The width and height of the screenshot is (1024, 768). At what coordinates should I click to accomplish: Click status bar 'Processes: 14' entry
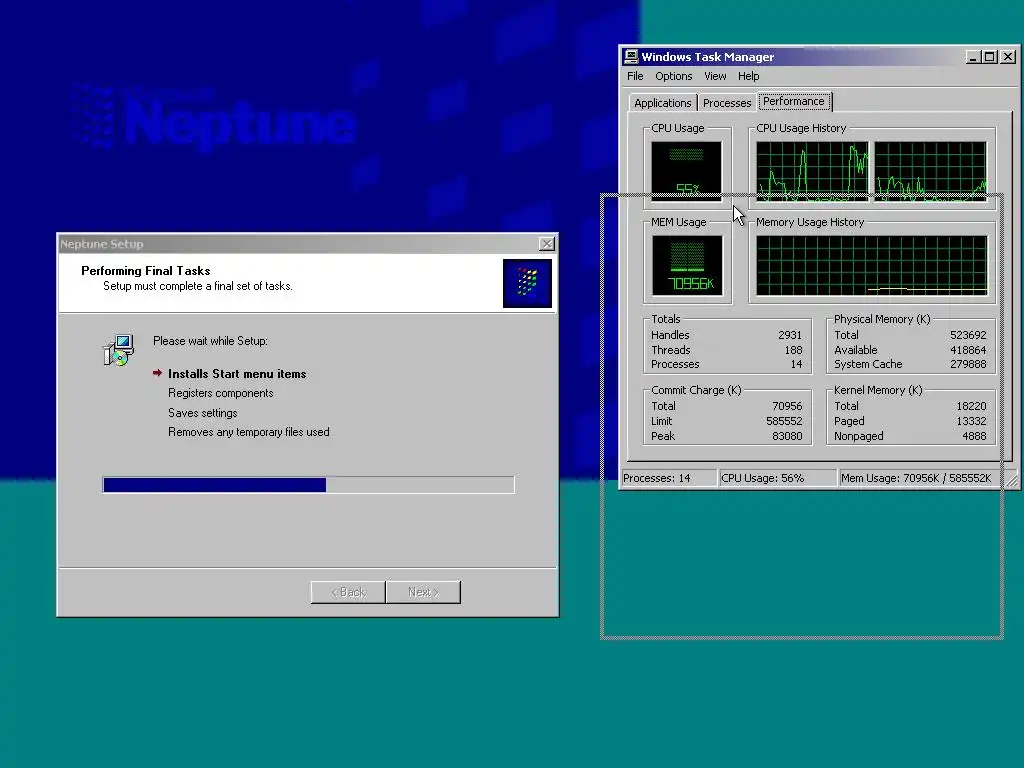point(668,478)
